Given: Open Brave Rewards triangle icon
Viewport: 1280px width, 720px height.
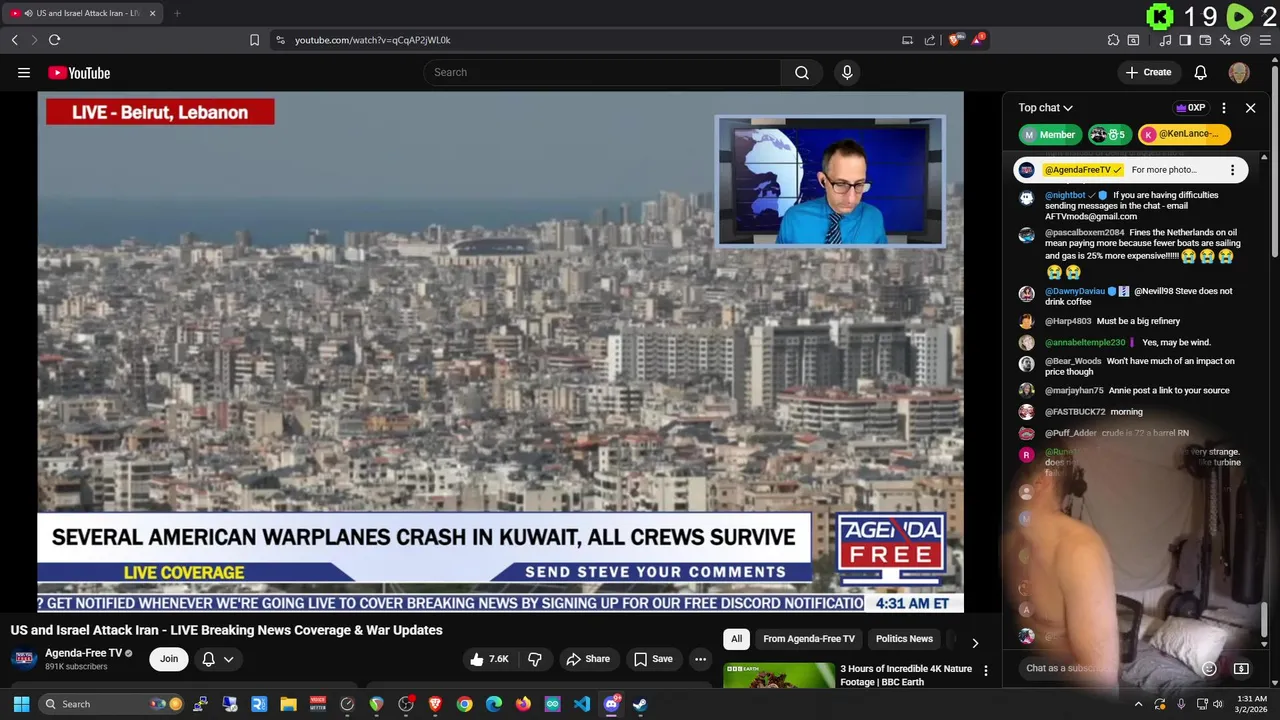Looking at the screenshot, I should pyautogui.click(x=978, y=40).
